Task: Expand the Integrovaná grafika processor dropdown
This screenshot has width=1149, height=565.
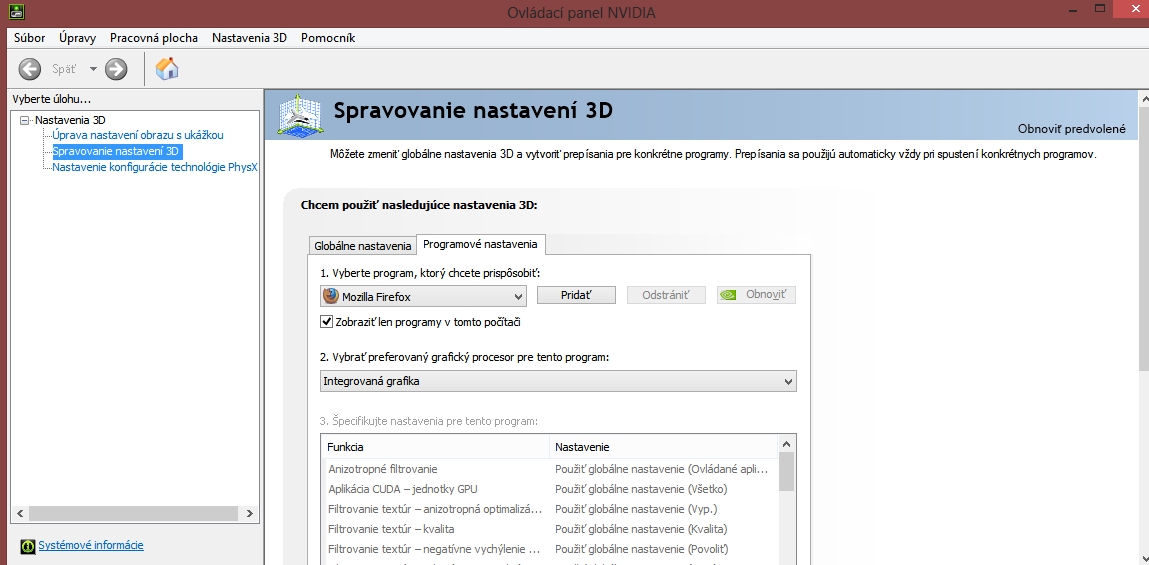Action: click(x=558, y=381)
